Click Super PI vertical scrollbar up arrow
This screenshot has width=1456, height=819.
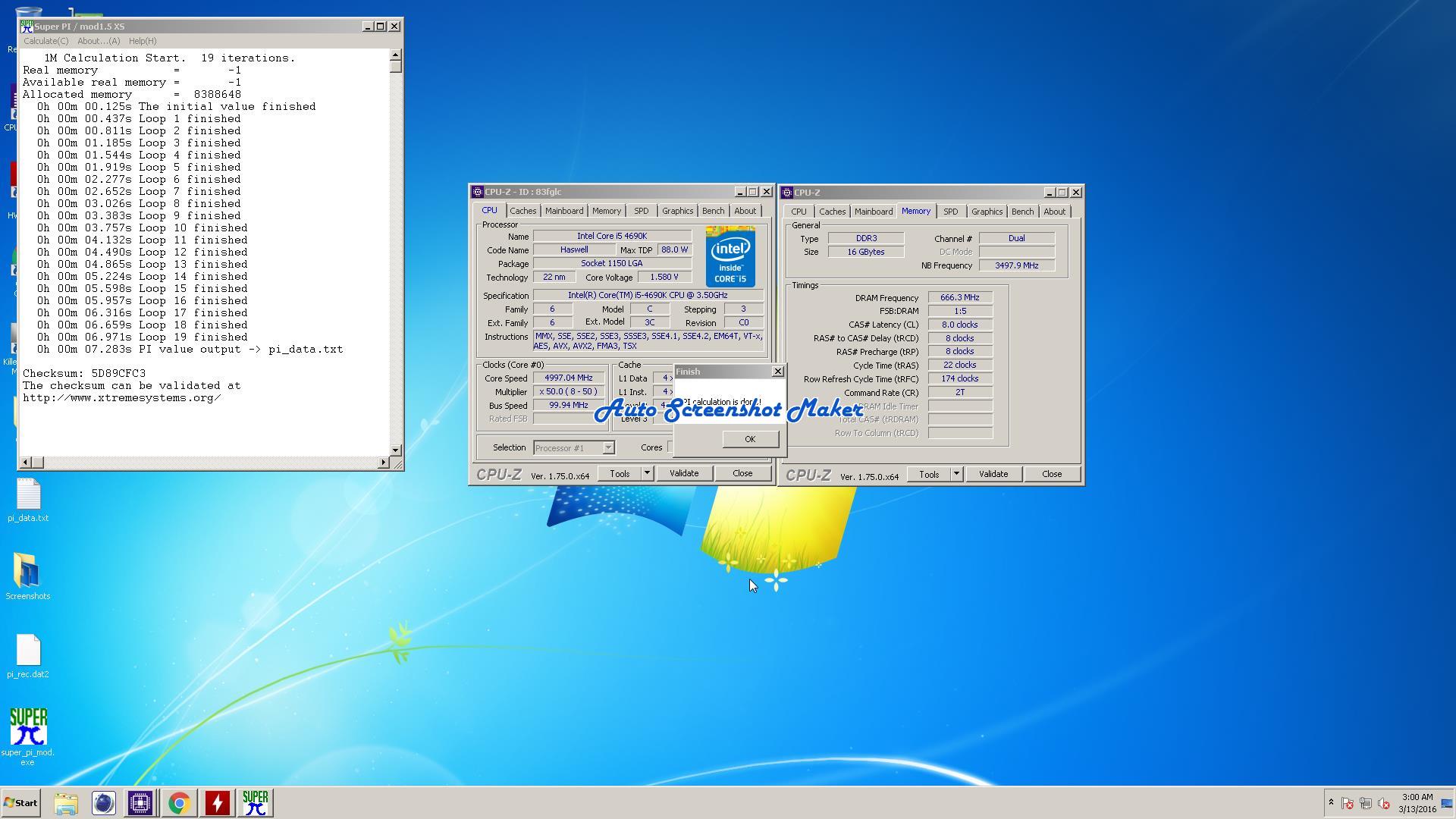[x=395, y=55]
